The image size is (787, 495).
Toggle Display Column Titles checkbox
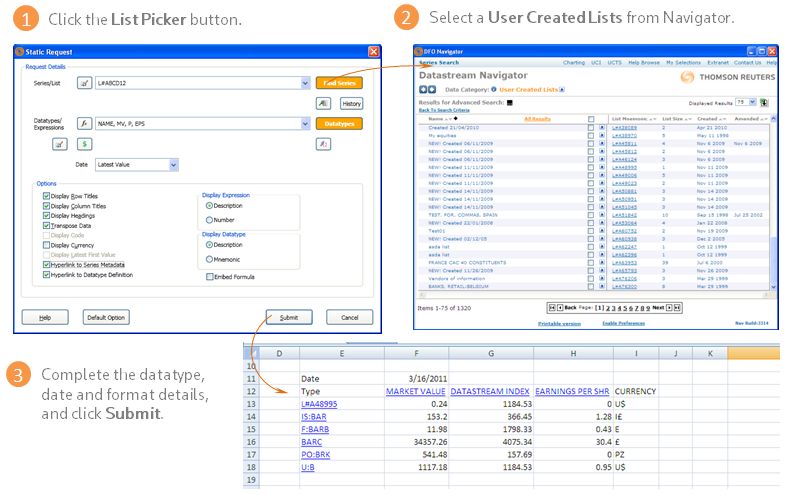[46, 206]
